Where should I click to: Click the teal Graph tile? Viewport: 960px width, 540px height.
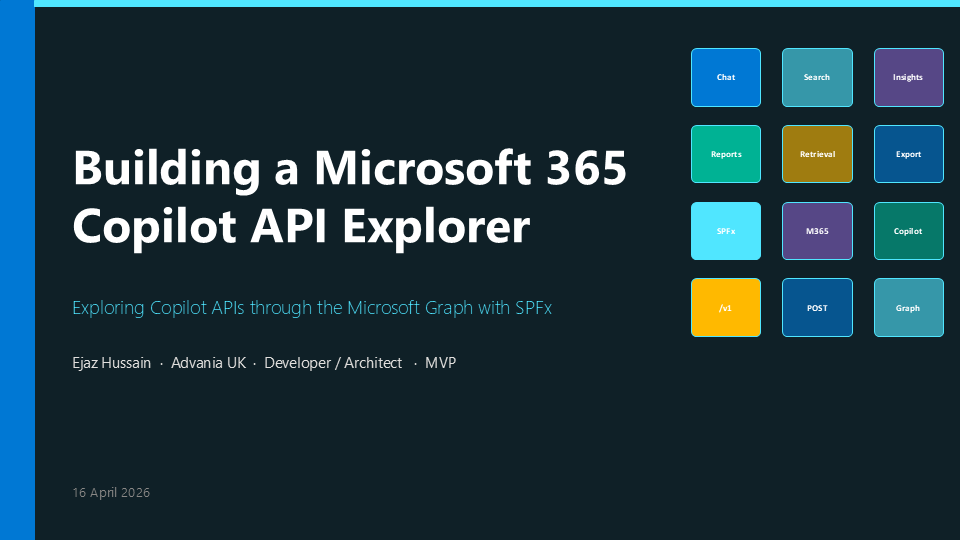tap(909, 307)
